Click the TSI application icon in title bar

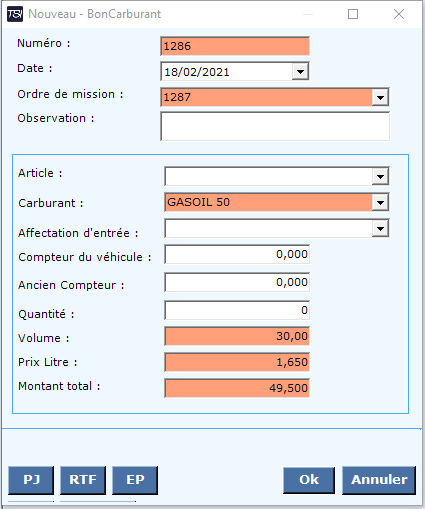(15, 14)
